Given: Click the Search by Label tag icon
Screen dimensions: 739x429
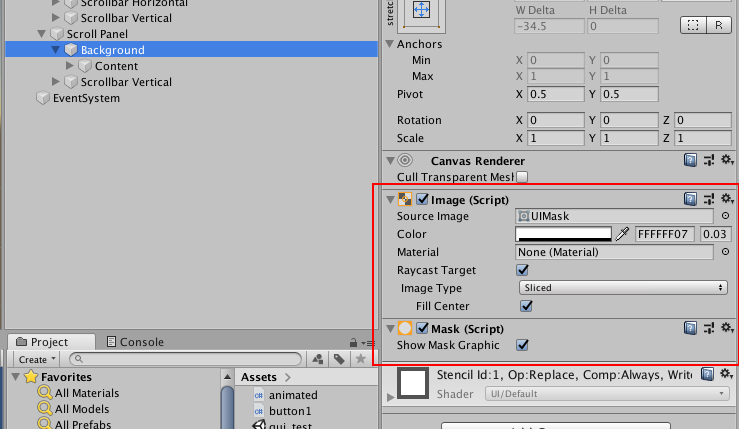Looking at the screenshot, I should click(x=340, y=359).
